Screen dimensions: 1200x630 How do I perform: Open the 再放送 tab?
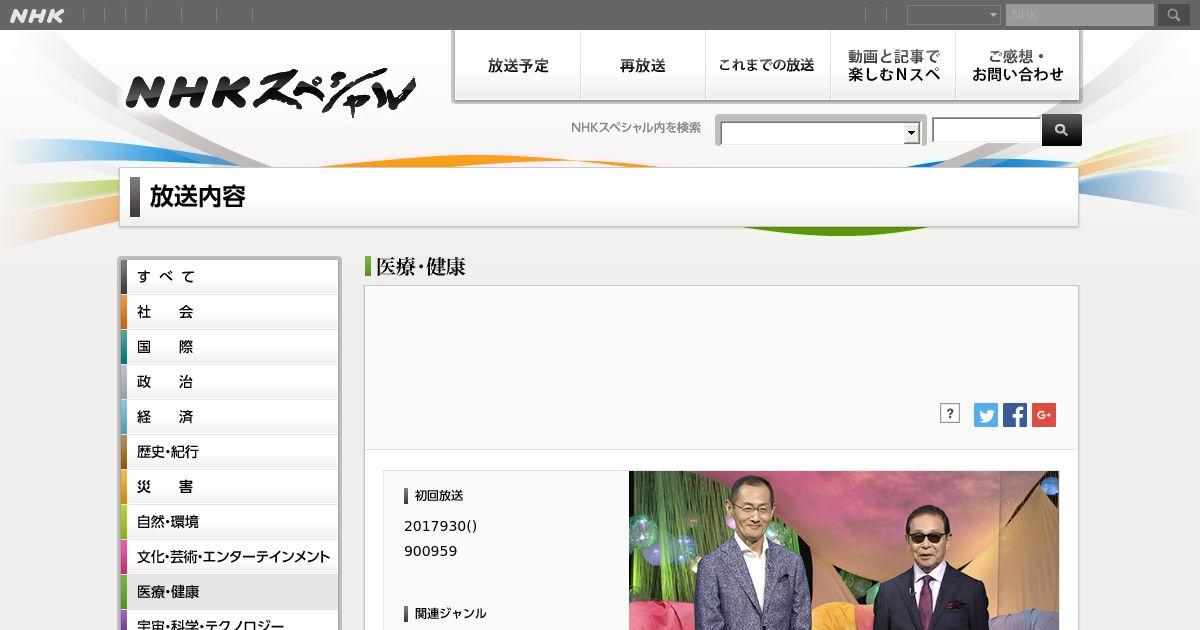(x=643, y=65)
